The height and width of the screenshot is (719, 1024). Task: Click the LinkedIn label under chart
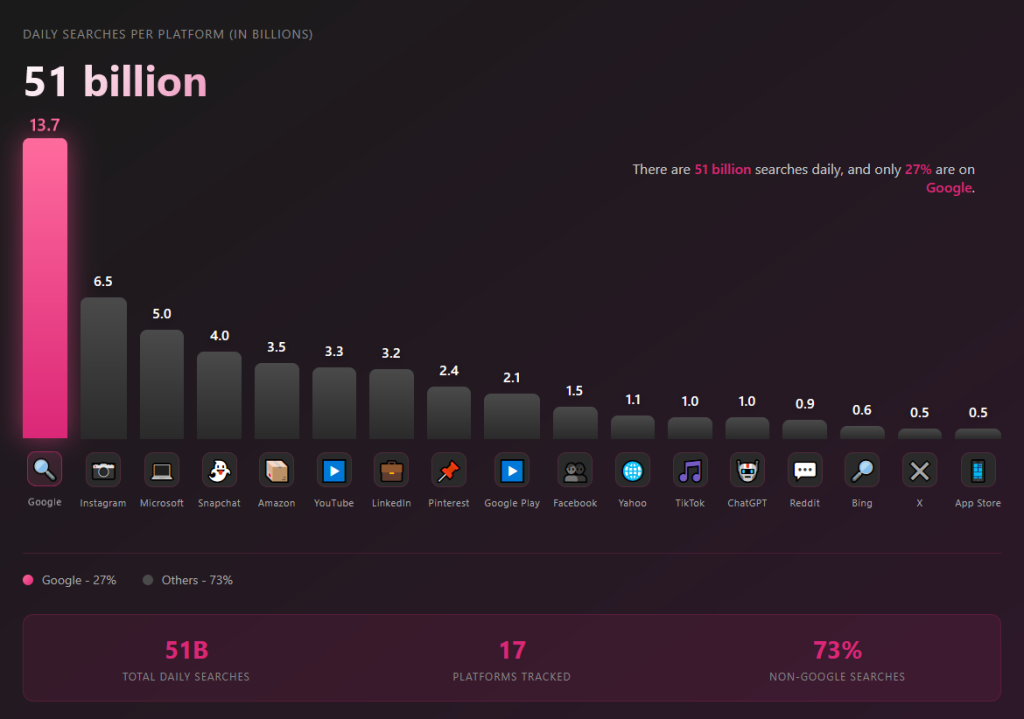[391, 503]
